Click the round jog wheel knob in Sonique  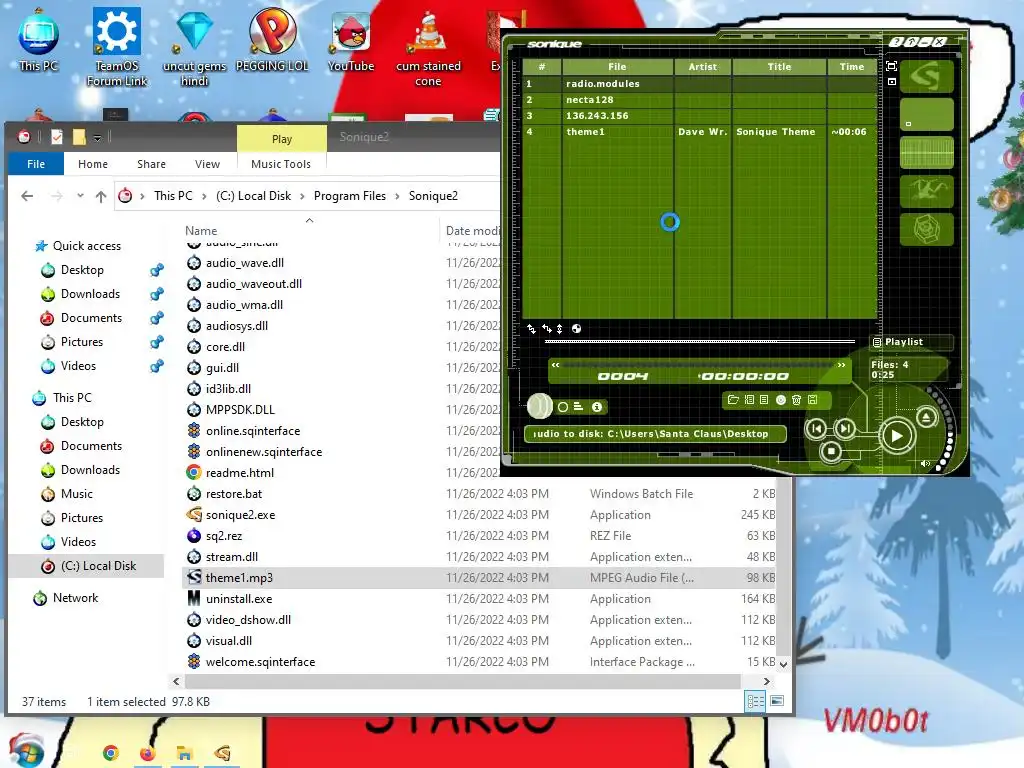click(539, 406)
